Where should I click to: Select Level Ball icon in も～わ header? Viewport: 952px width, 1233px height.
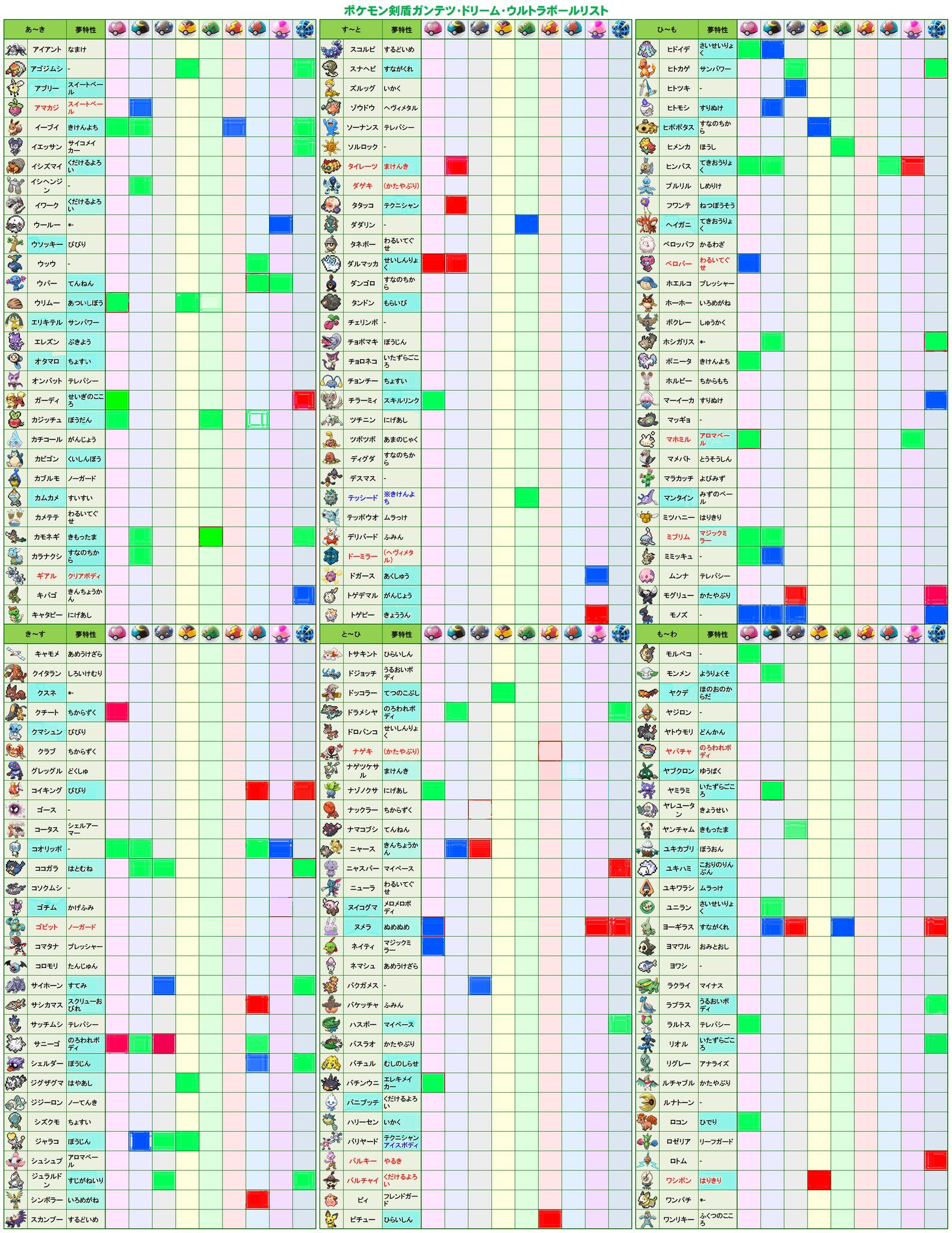[818, 634]
